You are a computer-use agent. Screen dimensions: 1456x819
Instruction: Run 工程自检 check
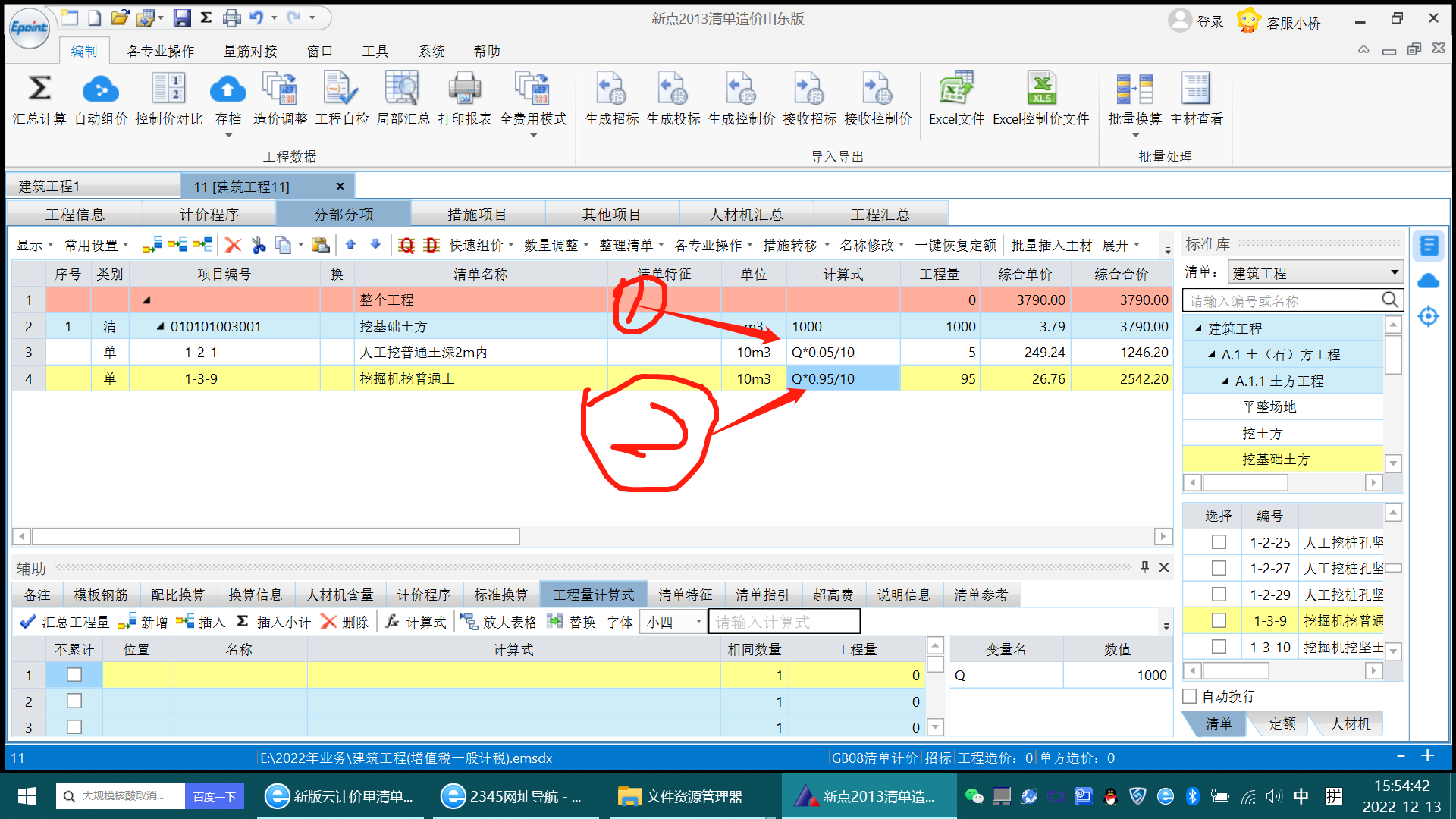coord(341,88)
